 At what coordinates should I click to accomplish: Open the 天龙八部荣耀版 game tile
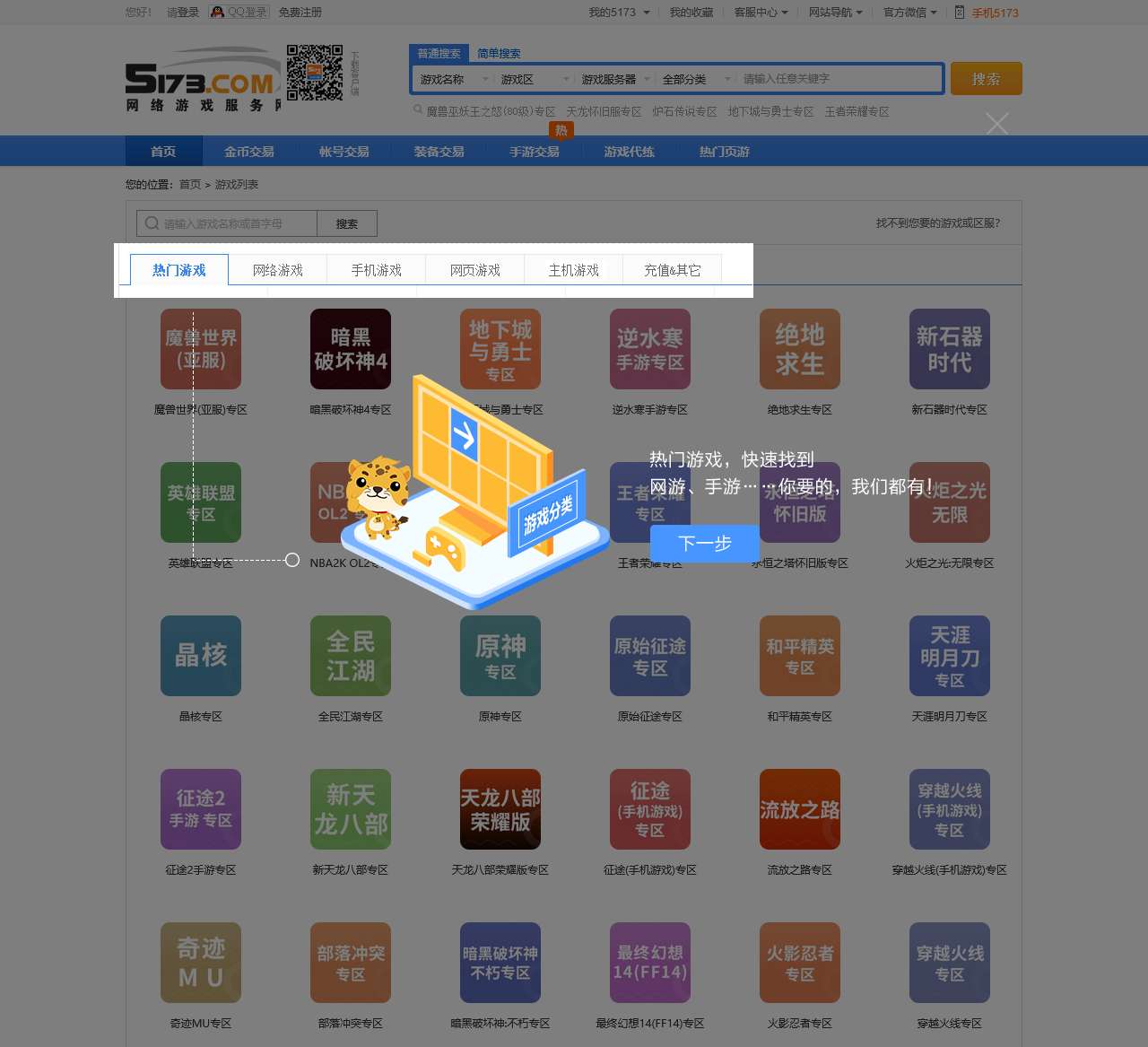tap(500, 809)
